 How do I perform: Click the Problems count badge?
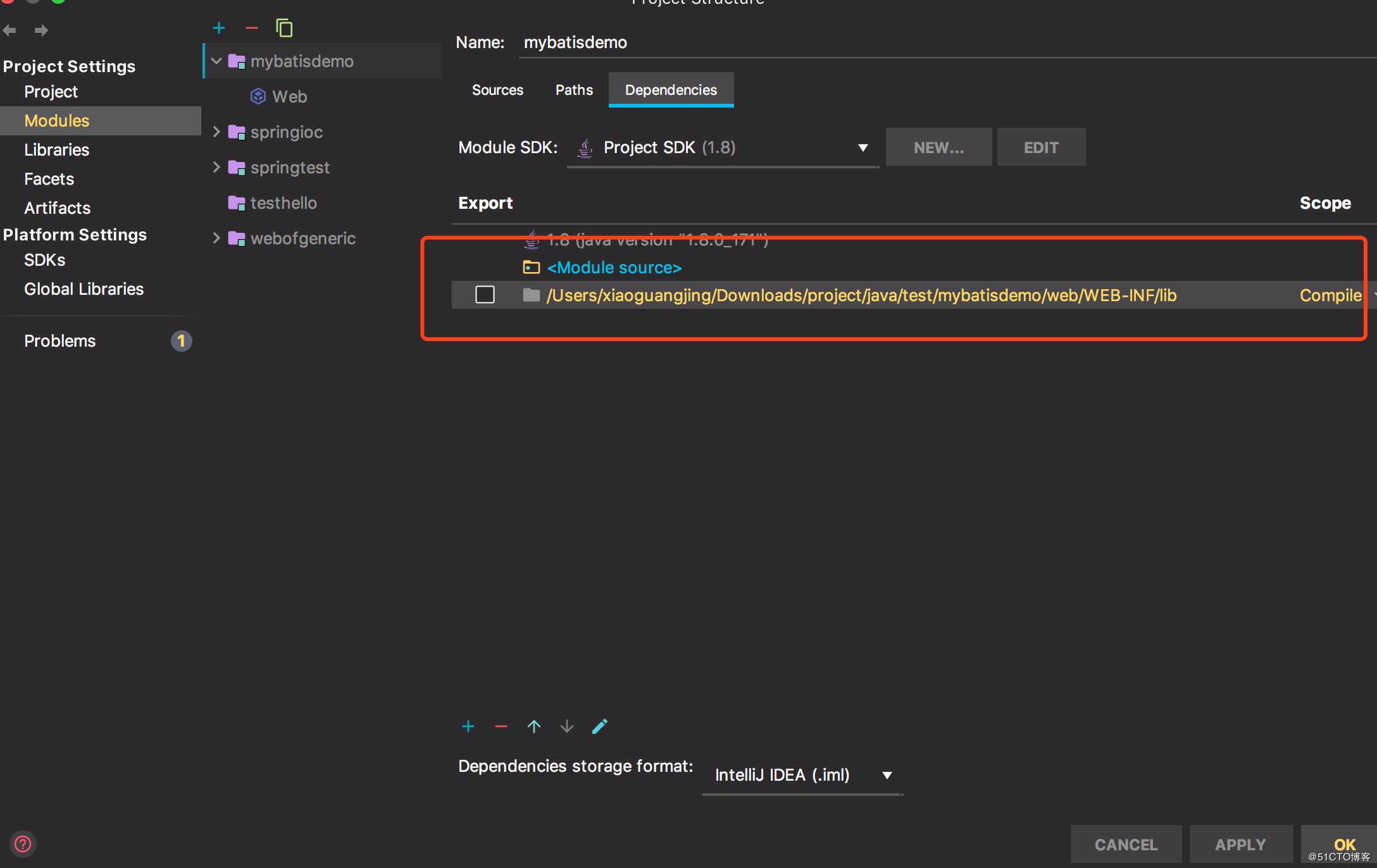tap(181, 341)
